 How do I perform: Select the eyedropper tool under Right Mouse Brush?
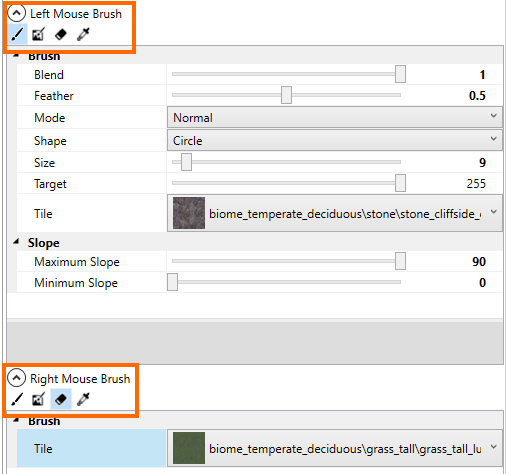pyautogui.click(x=83, y=399)
